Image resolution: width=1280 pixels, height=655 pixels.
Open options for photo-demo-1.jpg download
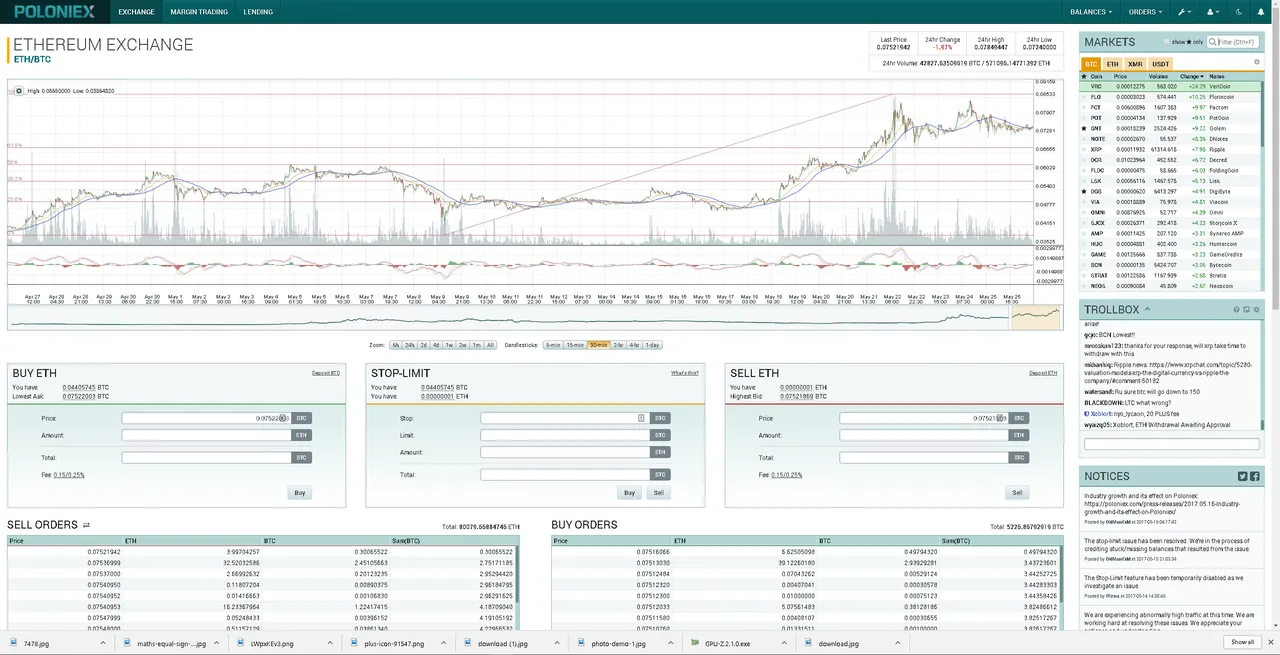tap(671, 642)
